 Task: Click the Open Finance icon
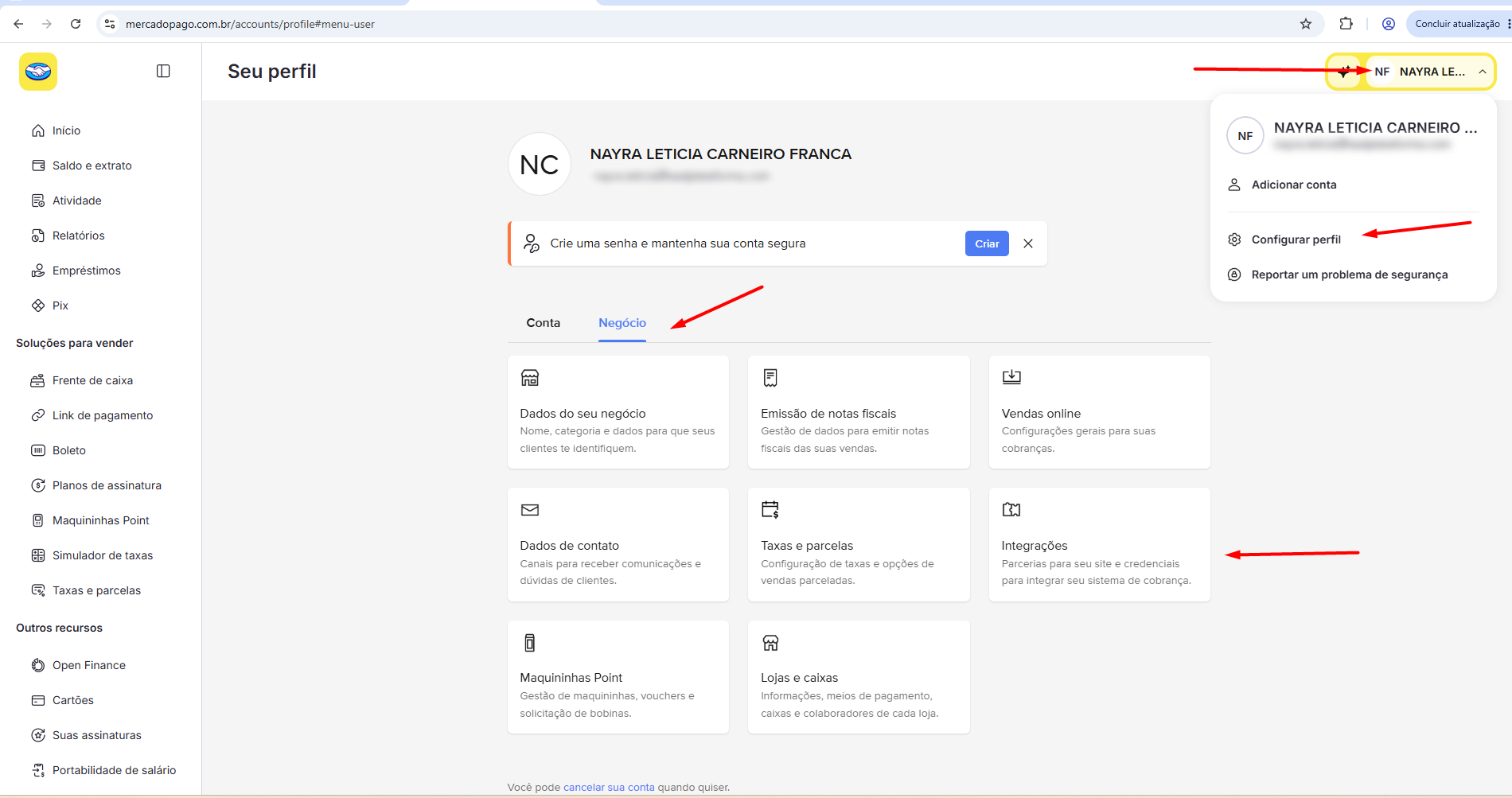click(x=38, y=665)
